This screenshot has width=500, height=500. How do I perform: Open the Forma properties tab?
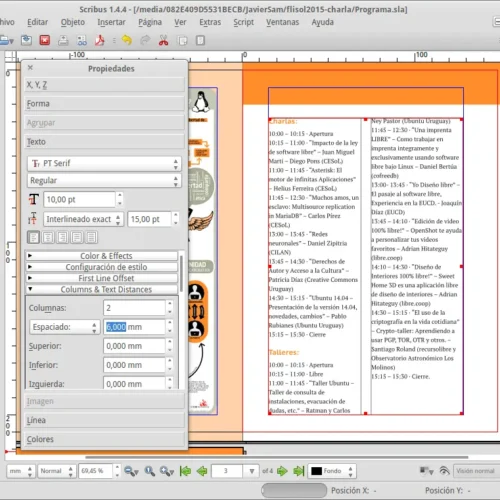click(104, 104)
